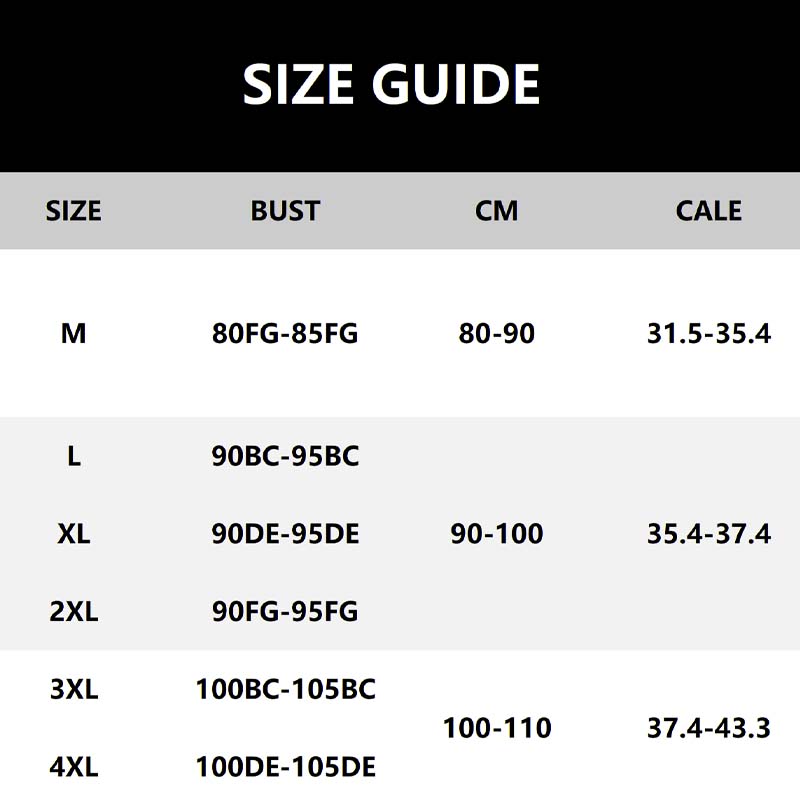800x800 pixels.
Task: Click the 80-90 CM value
Action: 497,333
